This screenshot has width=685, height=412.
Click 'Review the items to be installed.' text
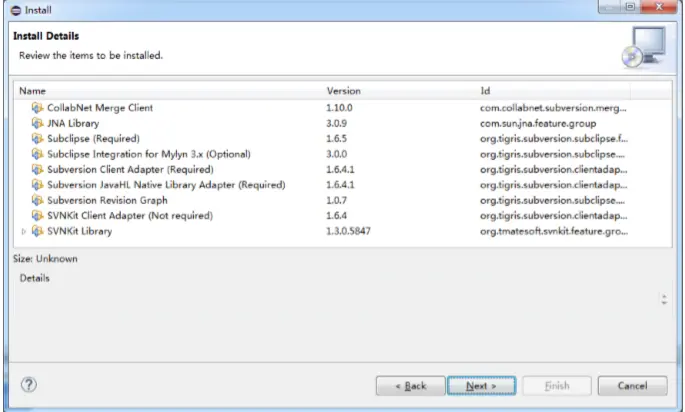tap(91, 55)
